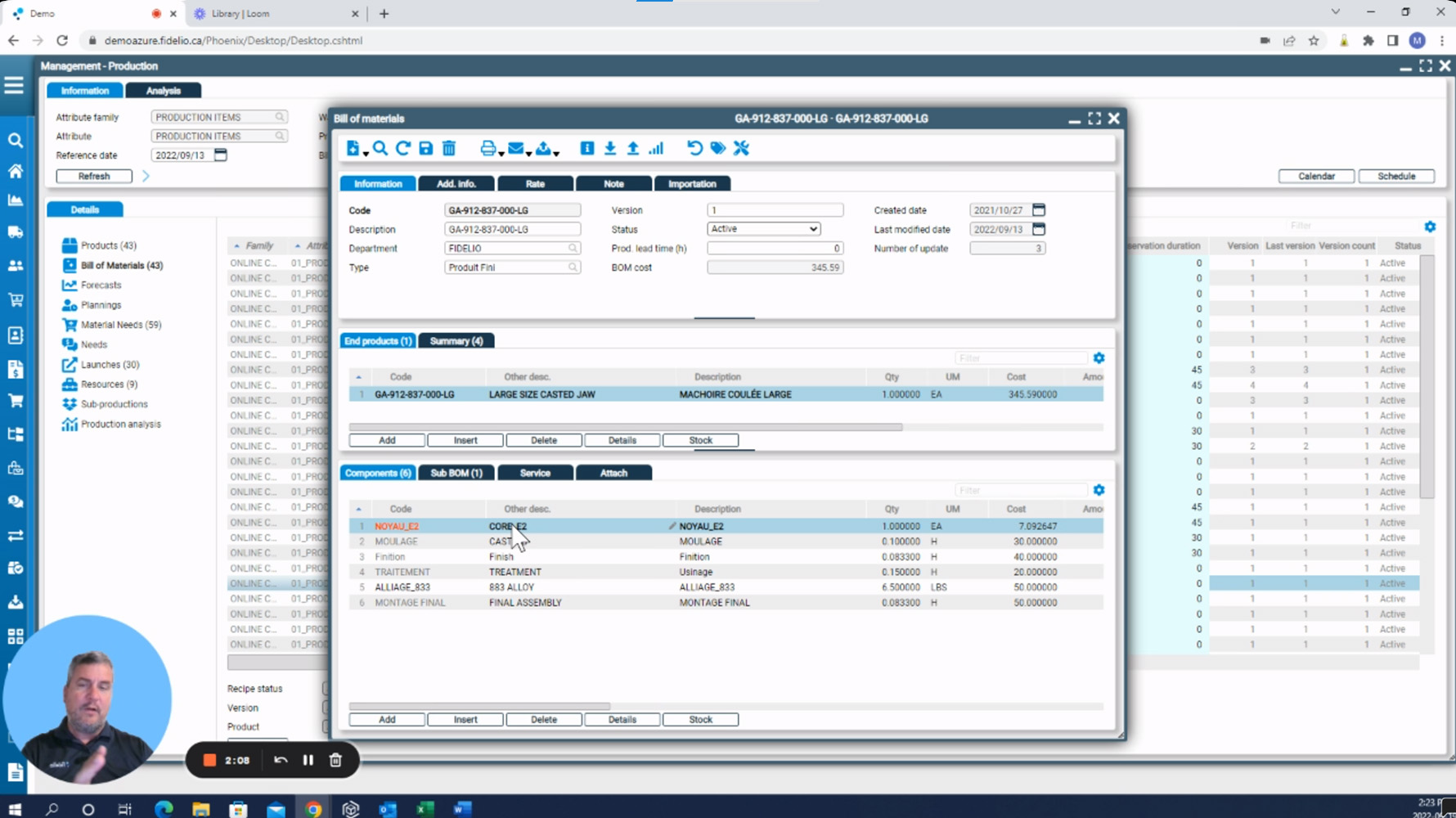
Task: Click the info icon in BOM toolbar
Action: [587, 148]
